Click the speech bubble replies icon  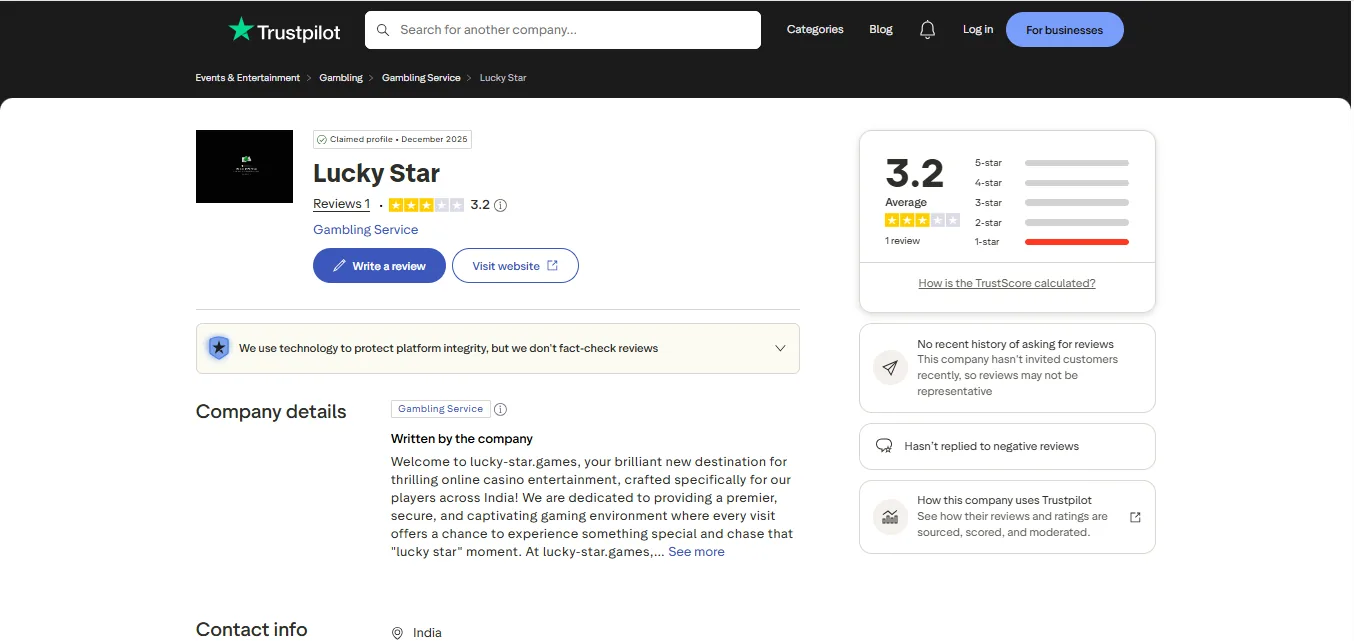[884, 446]
